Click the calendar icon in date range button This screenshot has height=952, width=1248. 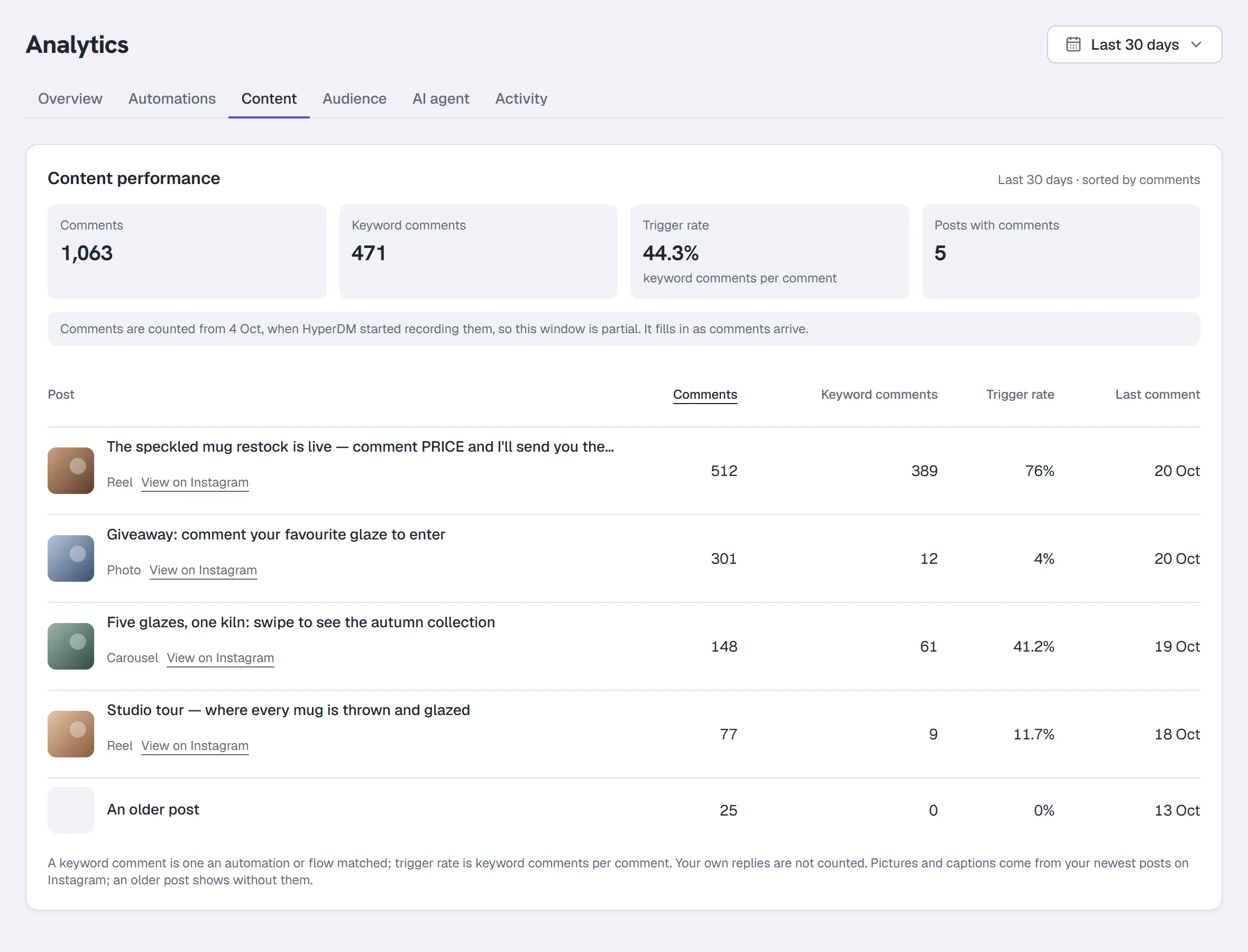point(1073,44)
